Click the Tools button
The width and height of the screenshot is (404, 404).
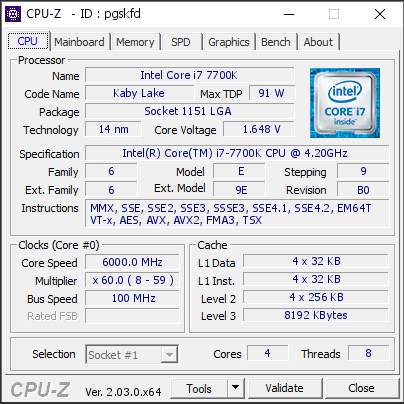coord(199,388)
